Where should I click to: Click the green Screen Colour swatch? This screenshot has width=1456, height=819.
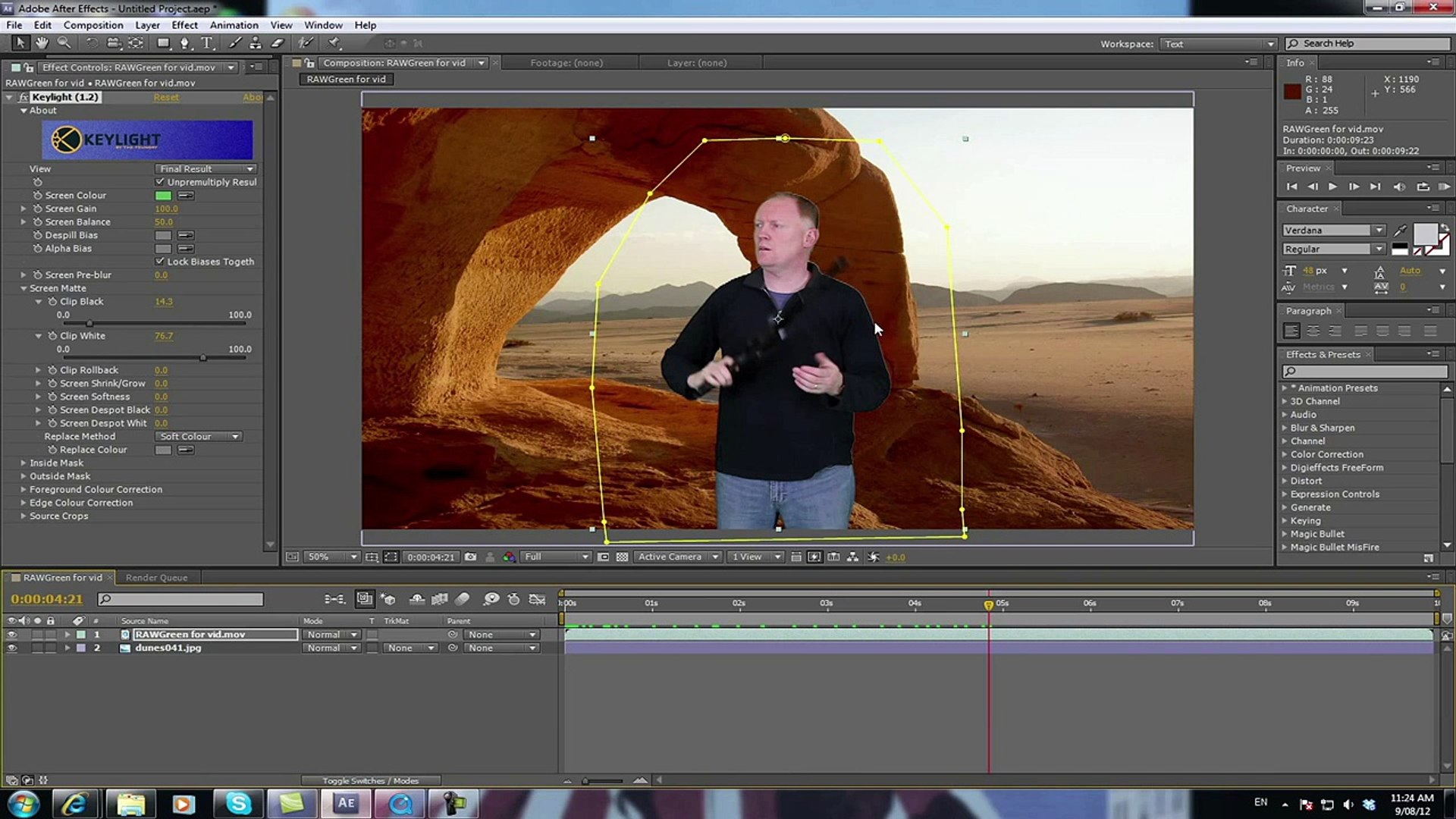click(x=163, y=196)
